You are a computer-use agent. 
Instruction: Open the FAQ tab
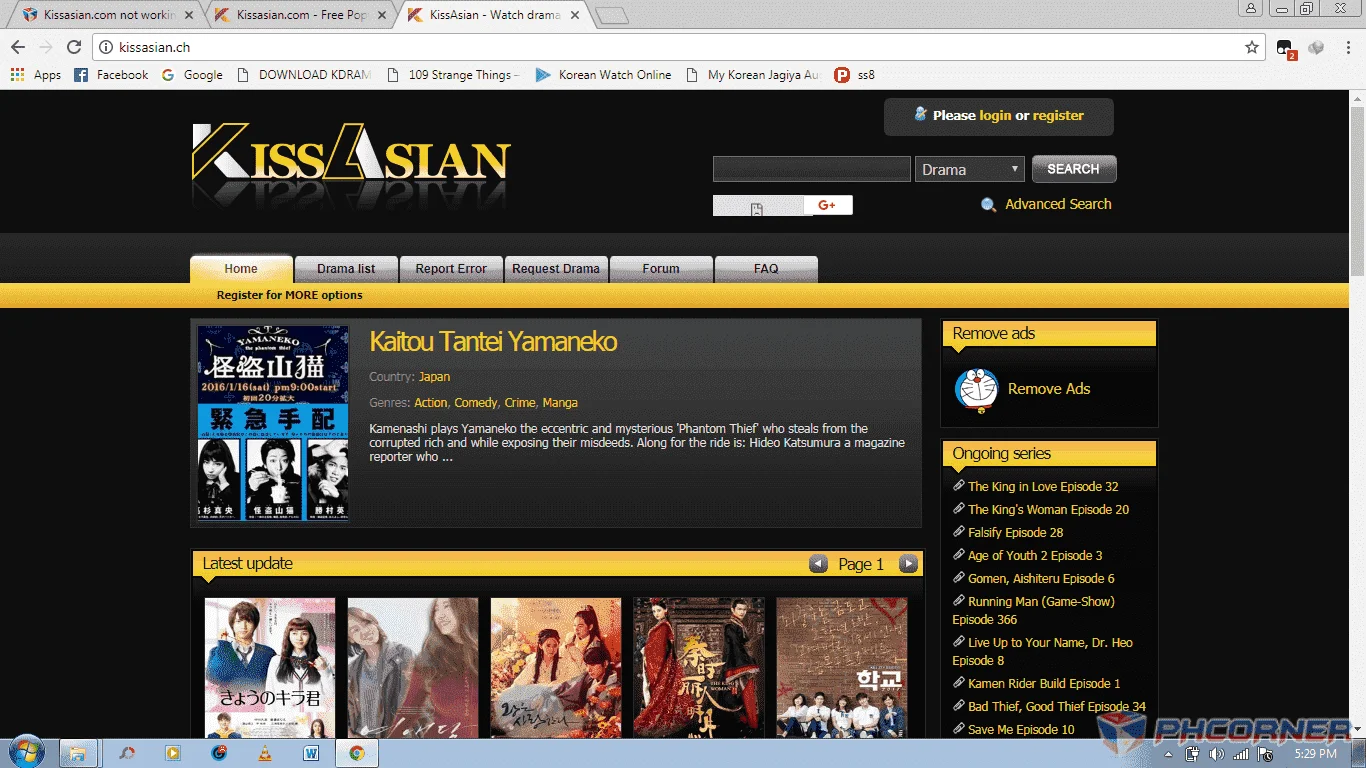pyautogui.click(x=766, y=269)
